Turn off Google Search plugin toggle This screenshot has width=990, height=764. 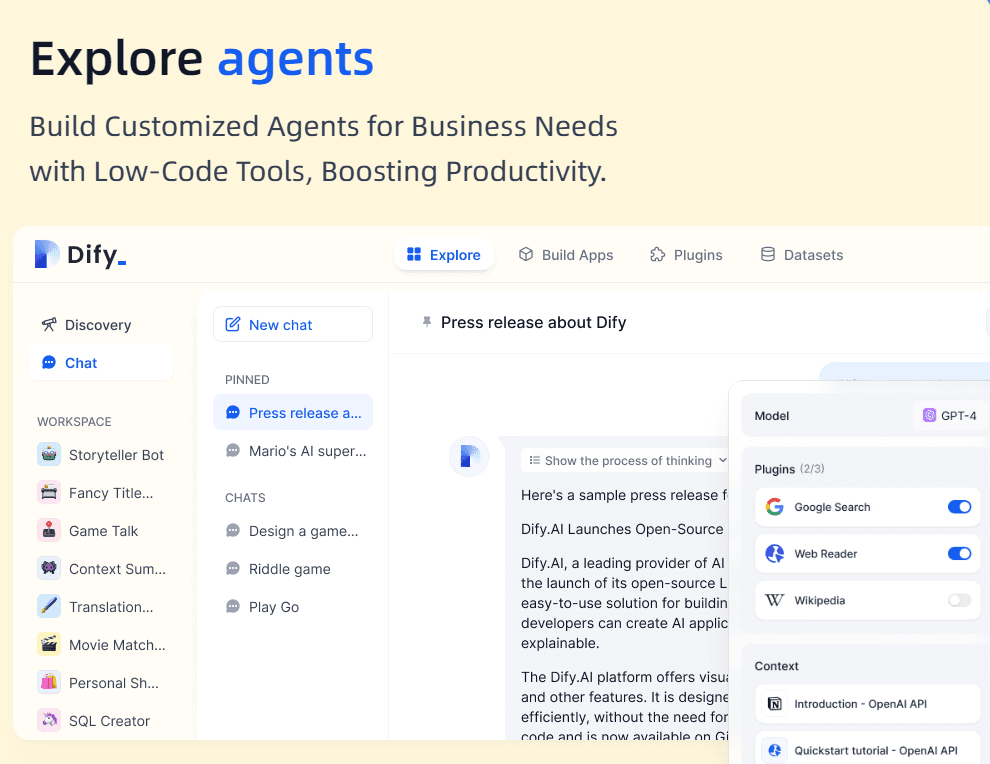click(959, 507)
